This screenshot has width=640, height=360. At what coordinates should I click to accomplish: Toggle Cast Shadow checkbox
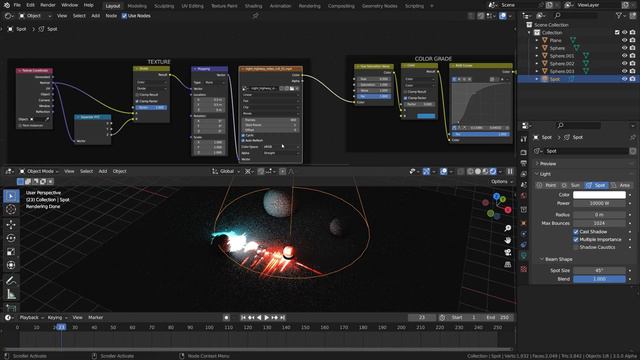pos(576,232)
